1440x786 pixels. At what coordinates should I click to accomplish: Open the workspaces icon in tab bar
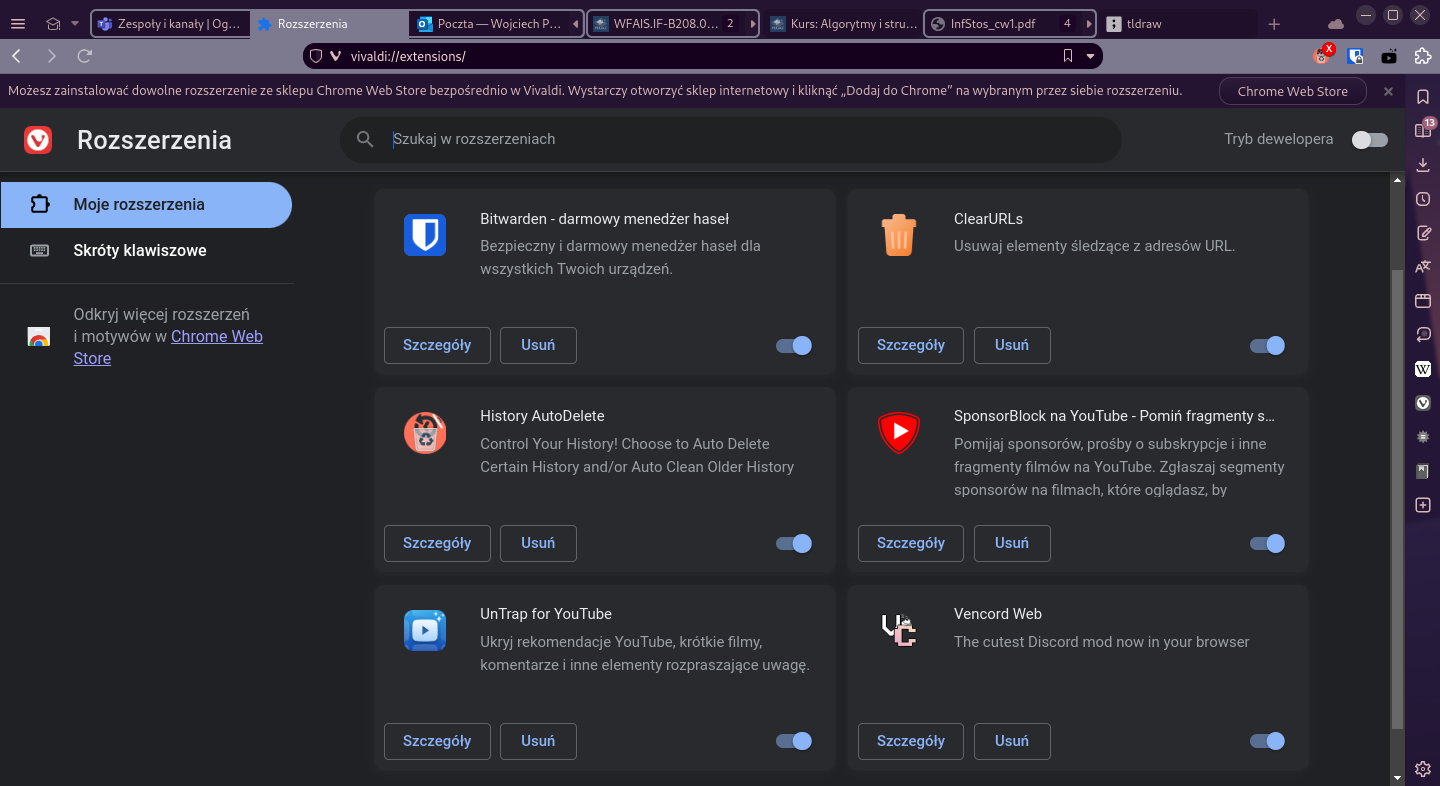(53, 24)
